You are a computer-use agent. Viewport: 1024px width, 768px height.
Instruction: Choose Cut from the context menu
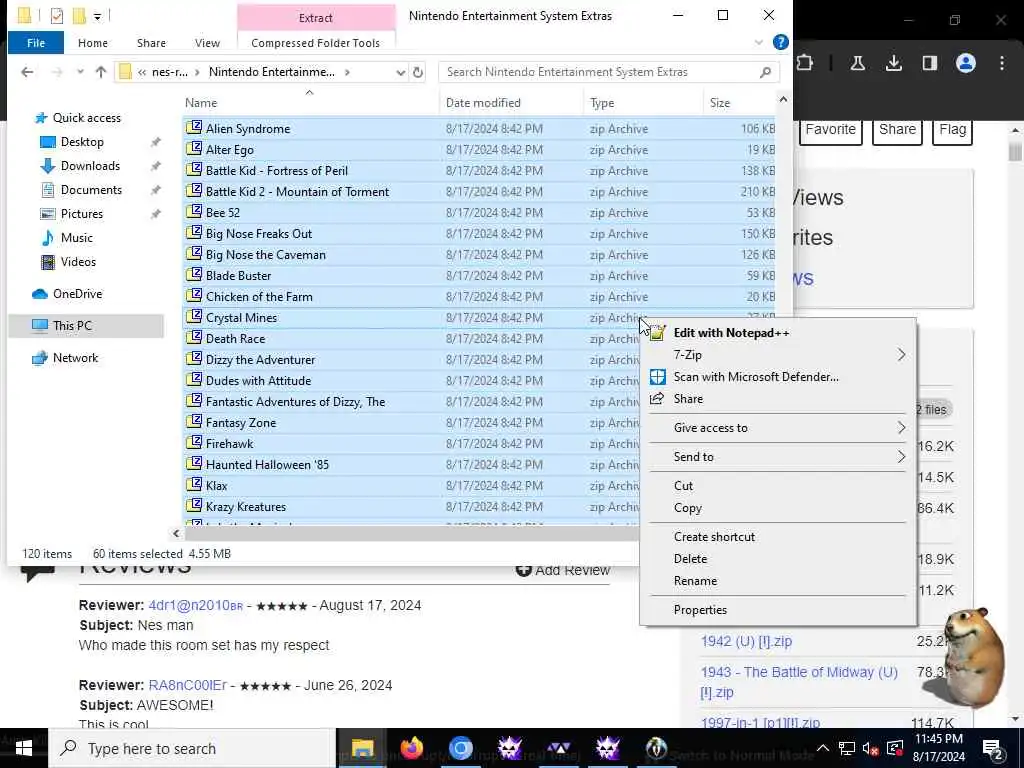[778, 486]
